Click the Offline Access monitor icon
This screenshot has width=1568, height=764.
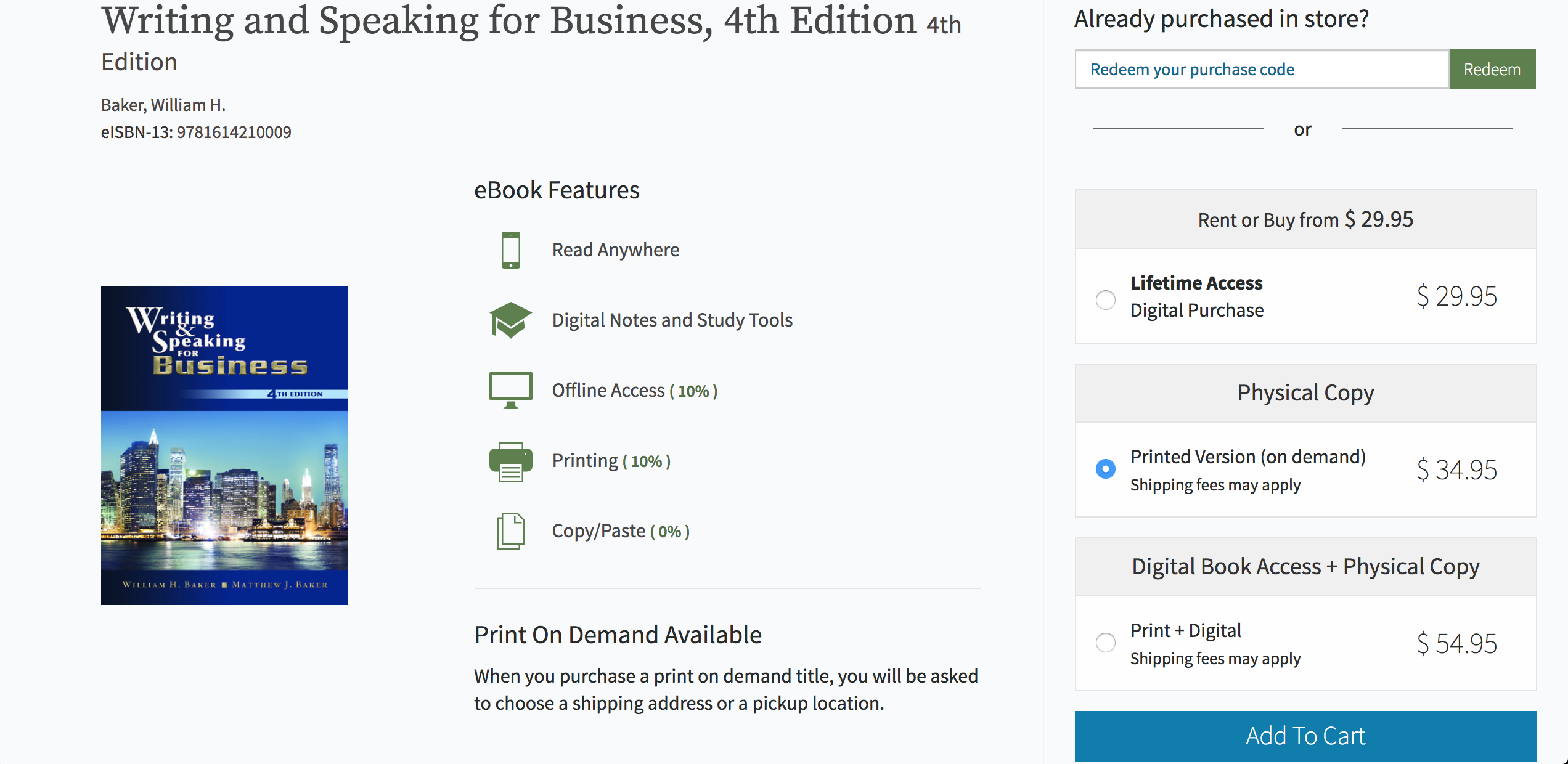pyautogui.click(x=510, y=390)
